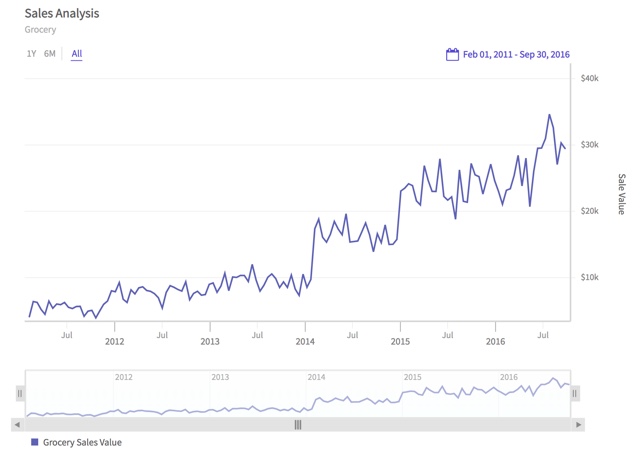Click the Grocery subtitle
The image size is (643, 464).
click(x=40, y=30)
